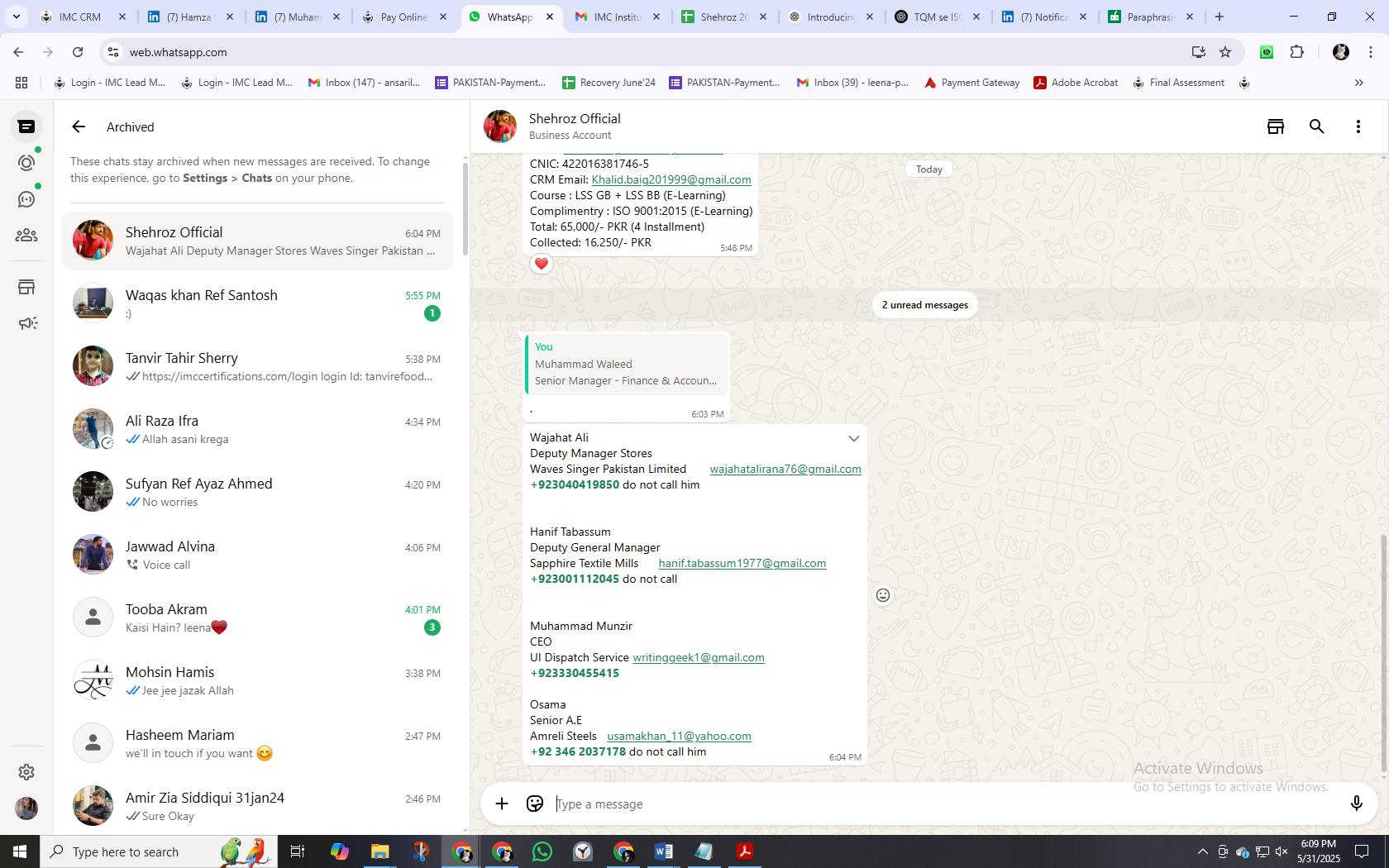Open the Amir Zia Siddiqui 31jan24 chat

(257, 806)
